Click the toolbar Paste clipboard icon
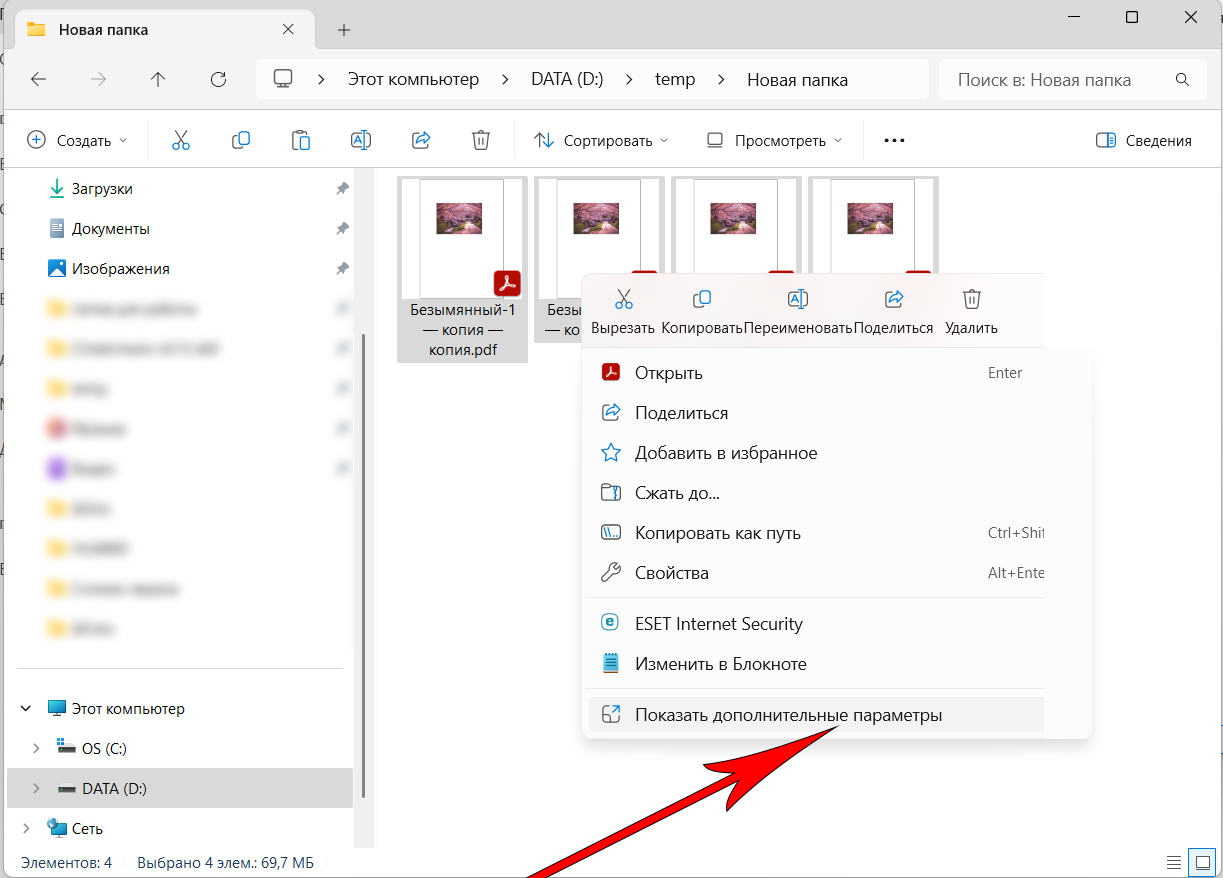Screen dimensions: 1223x878 coord(301,141)
